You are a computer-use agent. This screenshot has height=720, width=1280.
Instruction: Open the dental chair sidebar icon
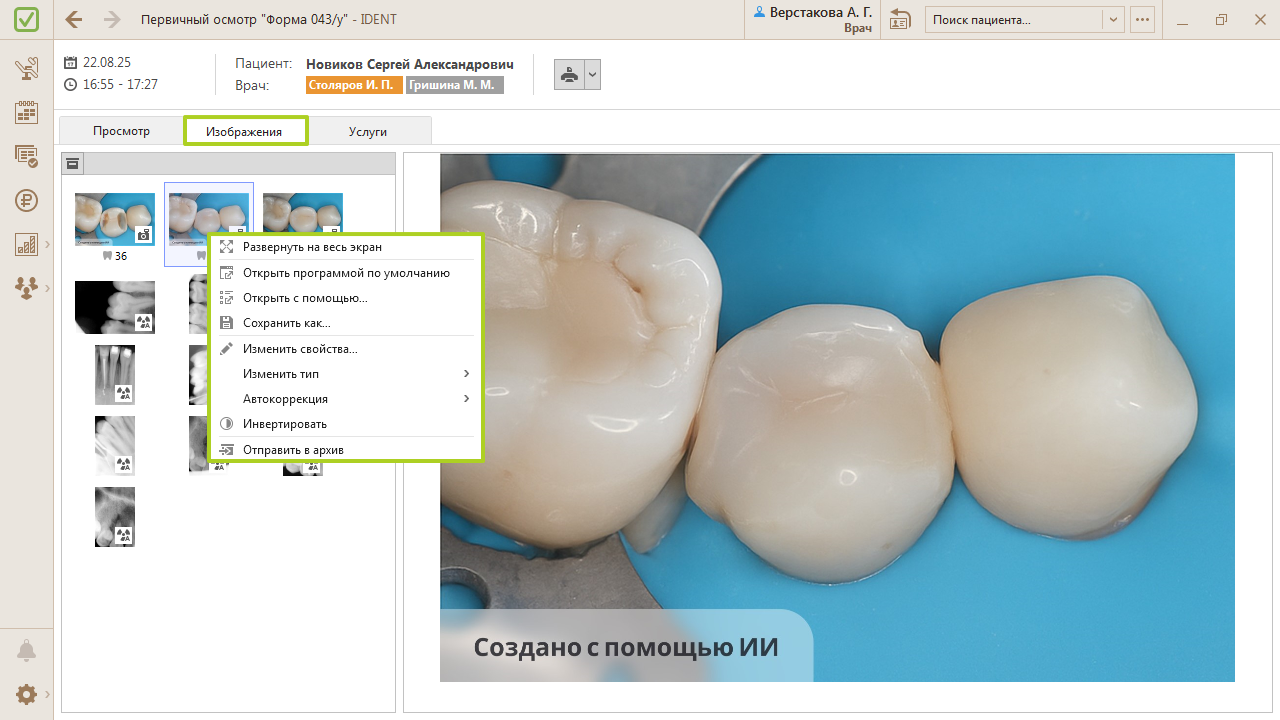[27, 70]
